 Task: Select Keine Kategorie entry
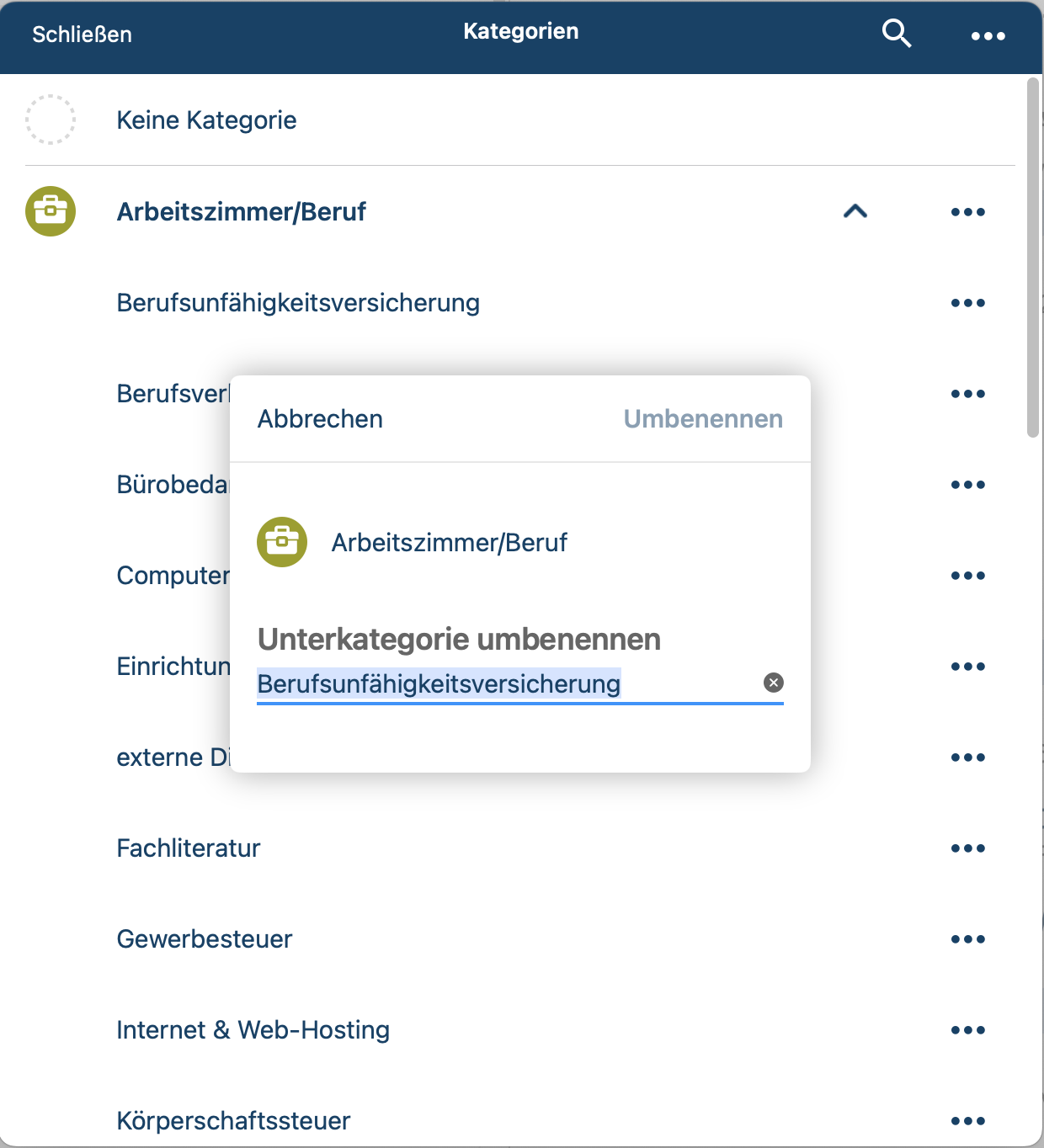click(x=206, y=120)
